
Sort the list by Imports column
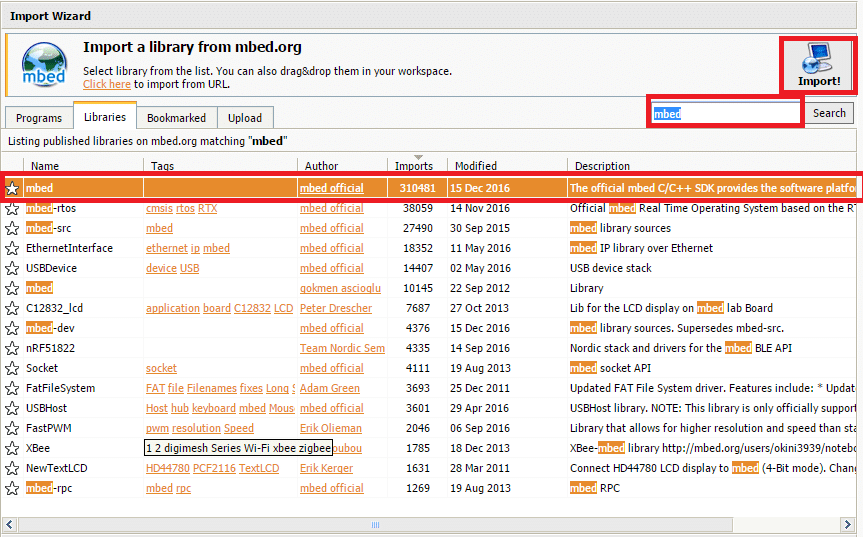414,166
